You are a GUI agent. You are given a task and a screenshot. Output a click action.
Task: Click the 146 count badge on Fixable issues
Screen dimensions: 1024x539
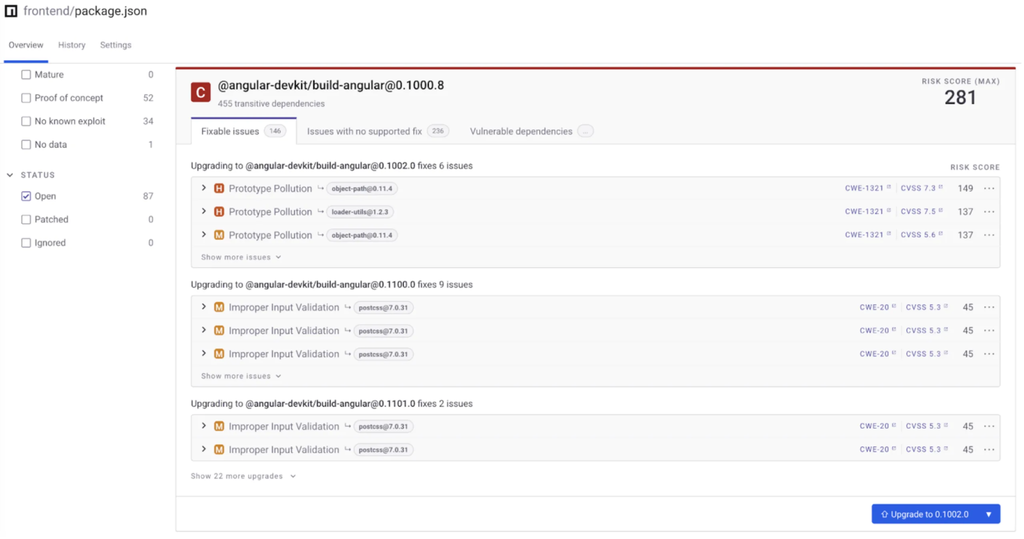275,131
